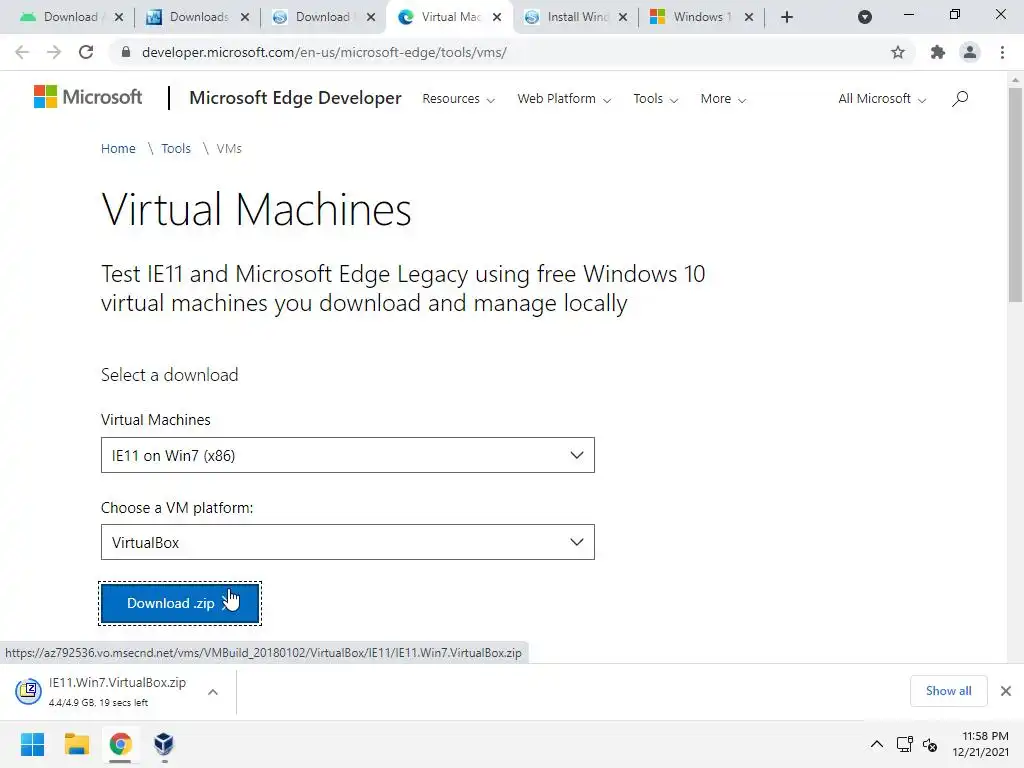1024x768 pixels.
Task: View site info via the padlock icon
Action: click(x=126, y=52)
